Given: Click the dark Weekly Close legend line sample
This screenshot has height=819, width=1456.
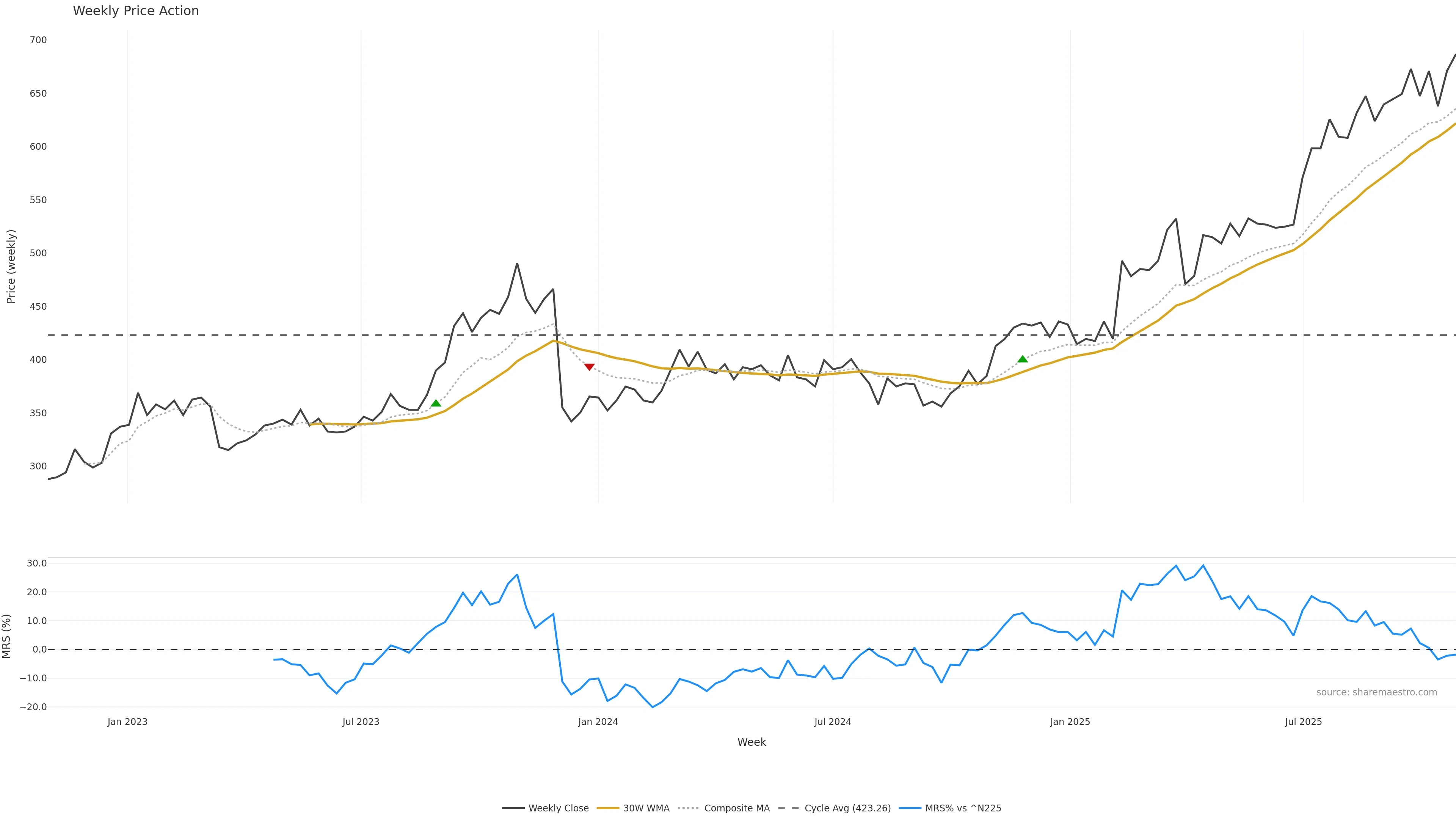Looking at the screenshot, I should click(x=513, y=808).
